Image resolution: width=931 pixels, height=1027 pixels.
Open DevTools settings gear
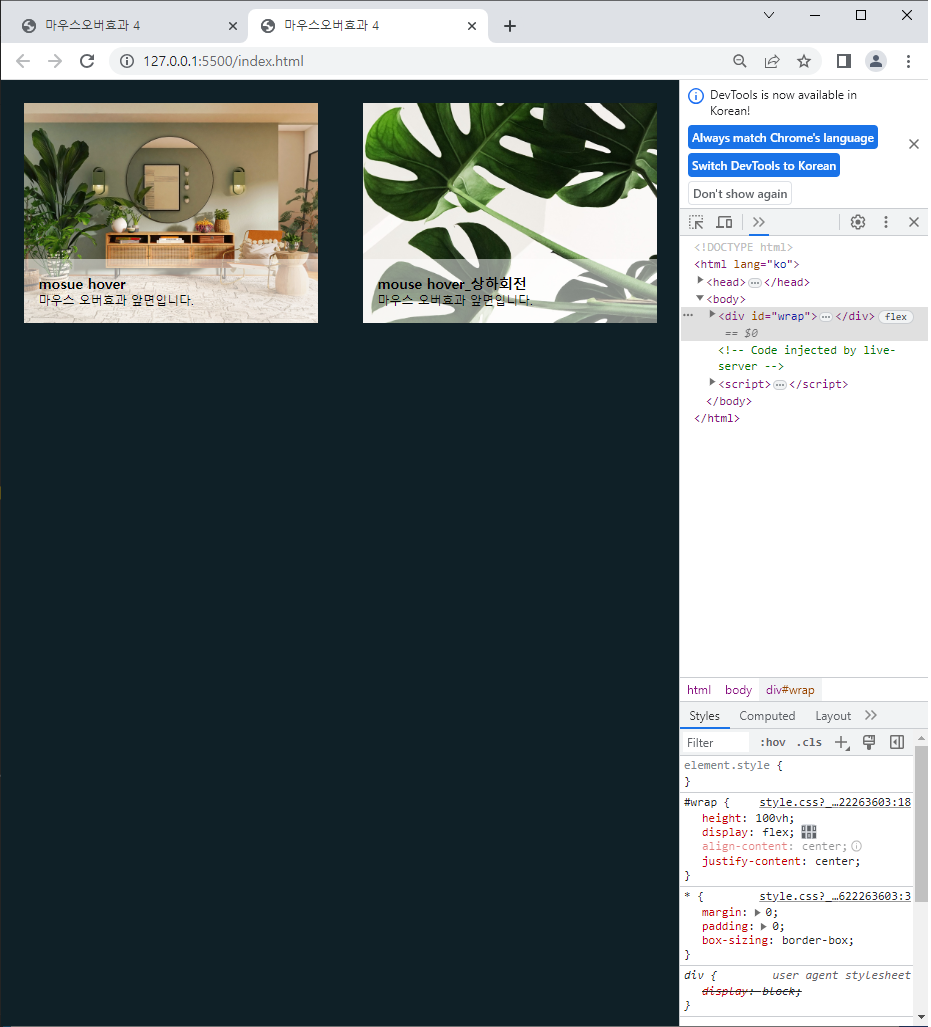(858, 222)
